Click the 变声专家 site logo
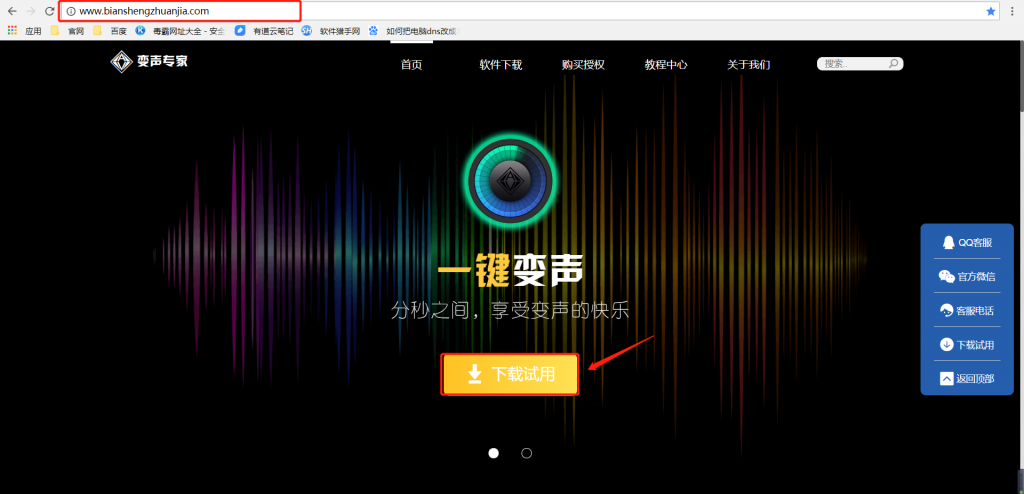Screen dimensions: 1024x494 (x=149, y=62)
